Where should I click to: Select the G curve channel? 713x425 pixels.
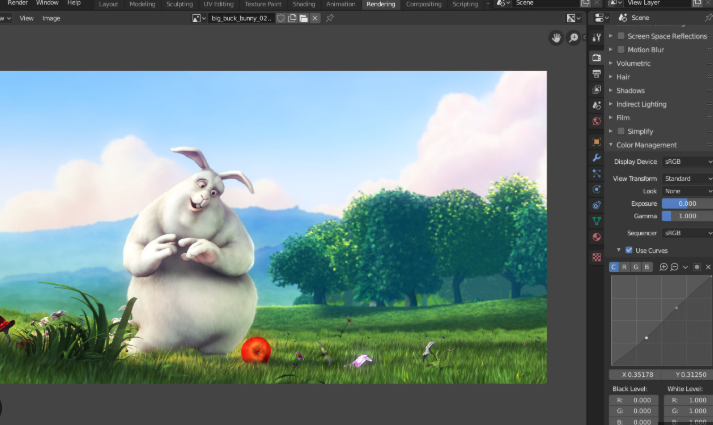636,267
